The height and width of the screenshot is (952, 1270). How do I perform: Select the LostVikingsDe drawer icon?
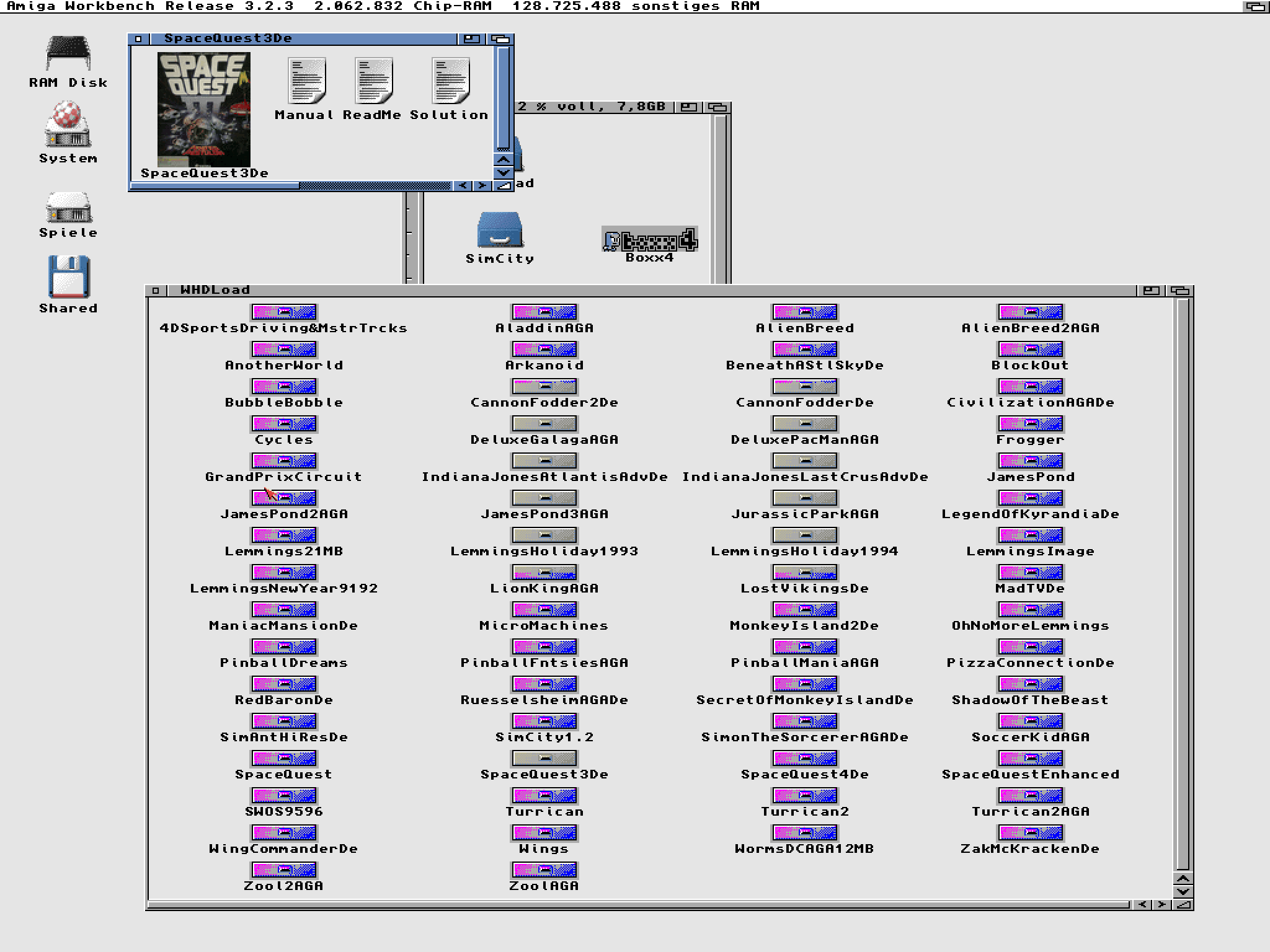coord(805,572)
